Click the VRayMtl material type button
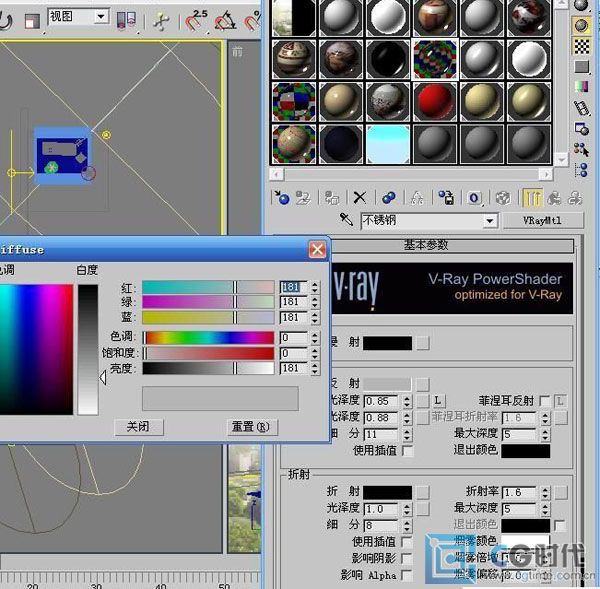Screen dimensions: 600x589 tap(543, 220)
